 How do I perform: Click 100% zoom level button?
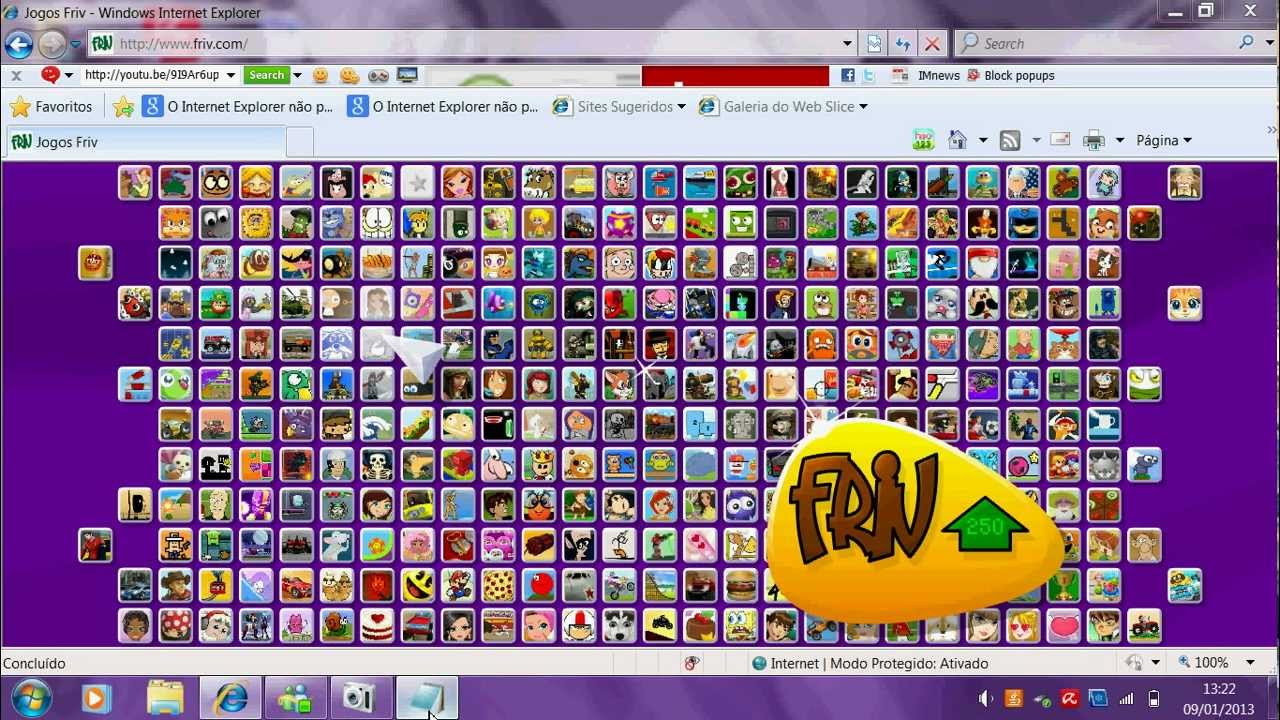tap(1203, 663)
